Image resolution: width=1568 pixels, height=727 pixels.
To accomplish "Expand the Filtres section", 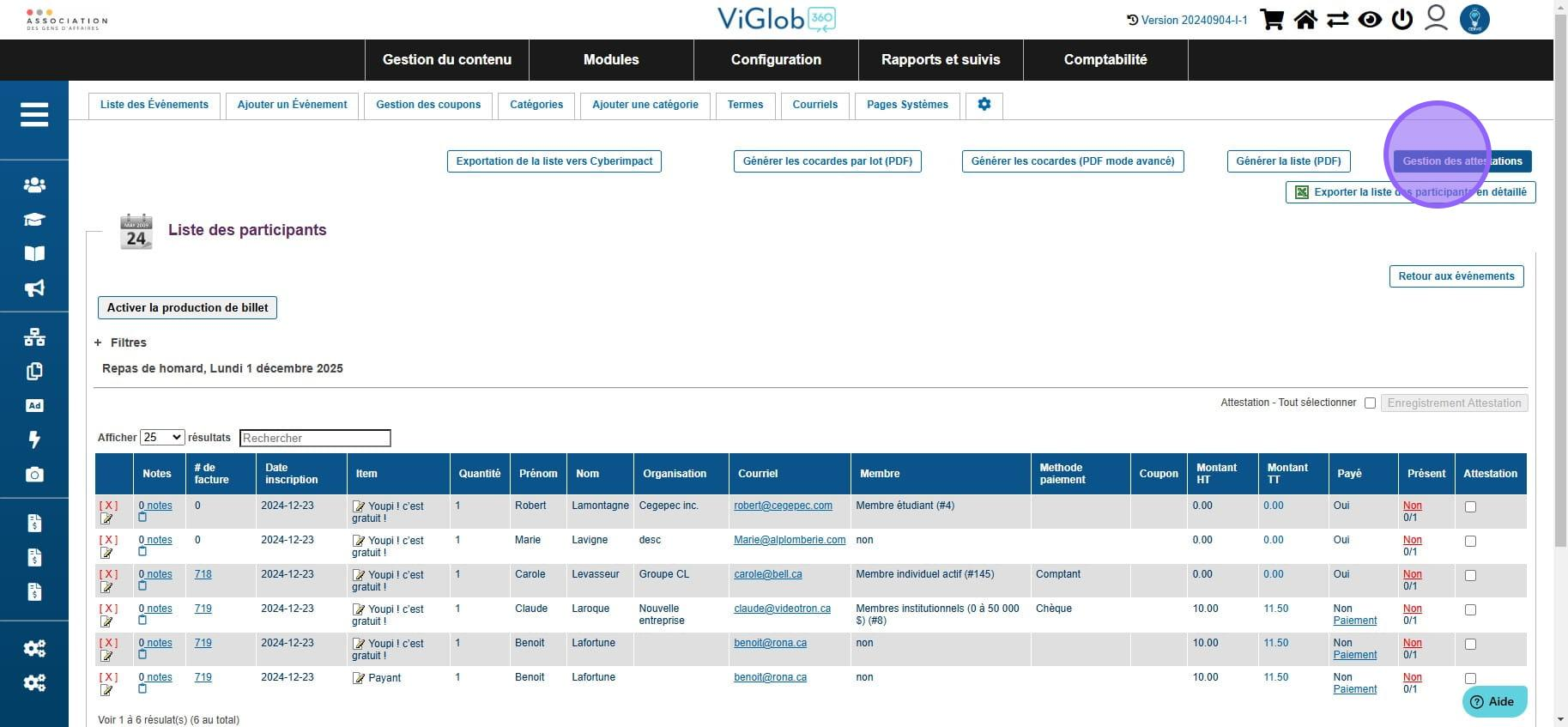I will (120, 342).
